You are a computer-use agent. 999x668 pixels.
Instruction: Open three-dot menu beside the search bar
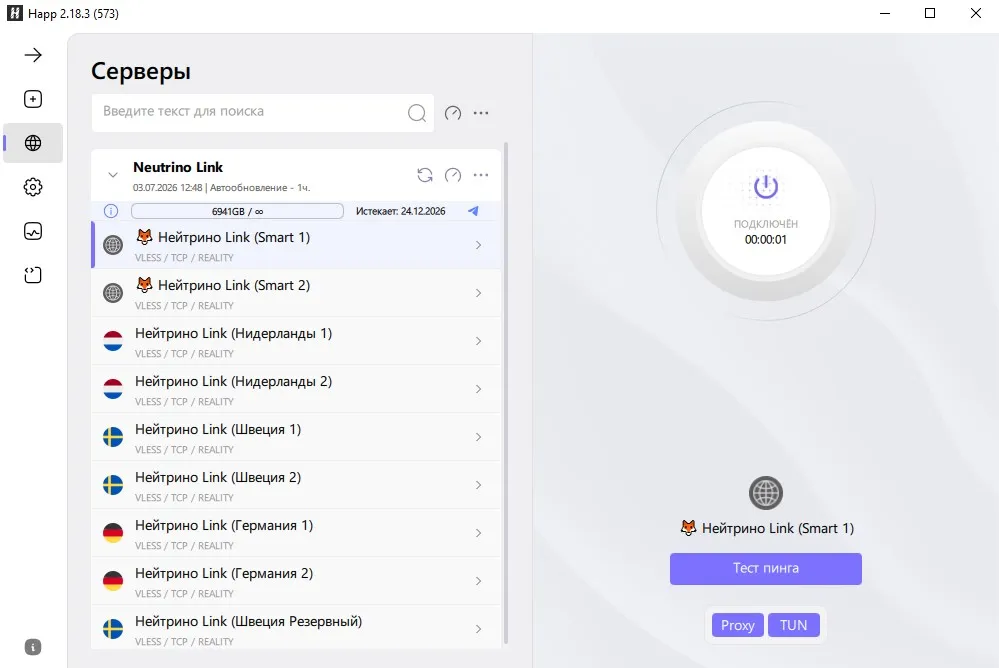(x=481, y=113)
